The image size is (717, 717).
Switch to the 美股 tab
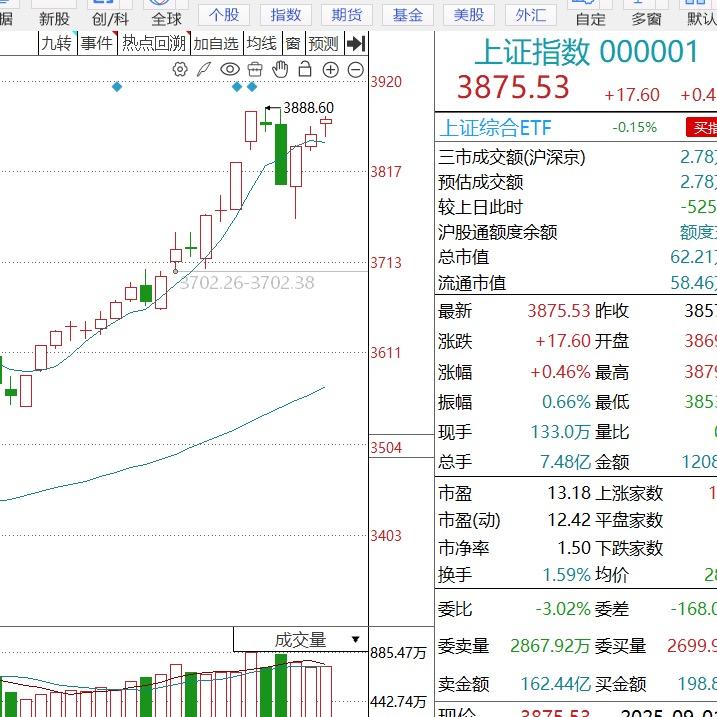click(x=469, y=15)
